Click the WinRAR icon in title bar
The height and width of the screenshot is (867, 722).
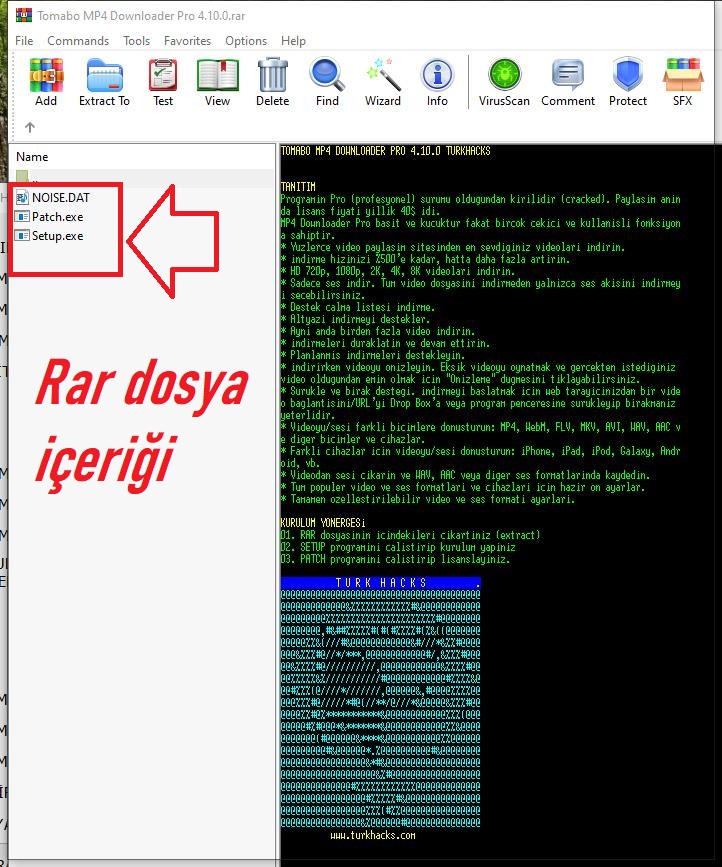click(x=23, y=15)
